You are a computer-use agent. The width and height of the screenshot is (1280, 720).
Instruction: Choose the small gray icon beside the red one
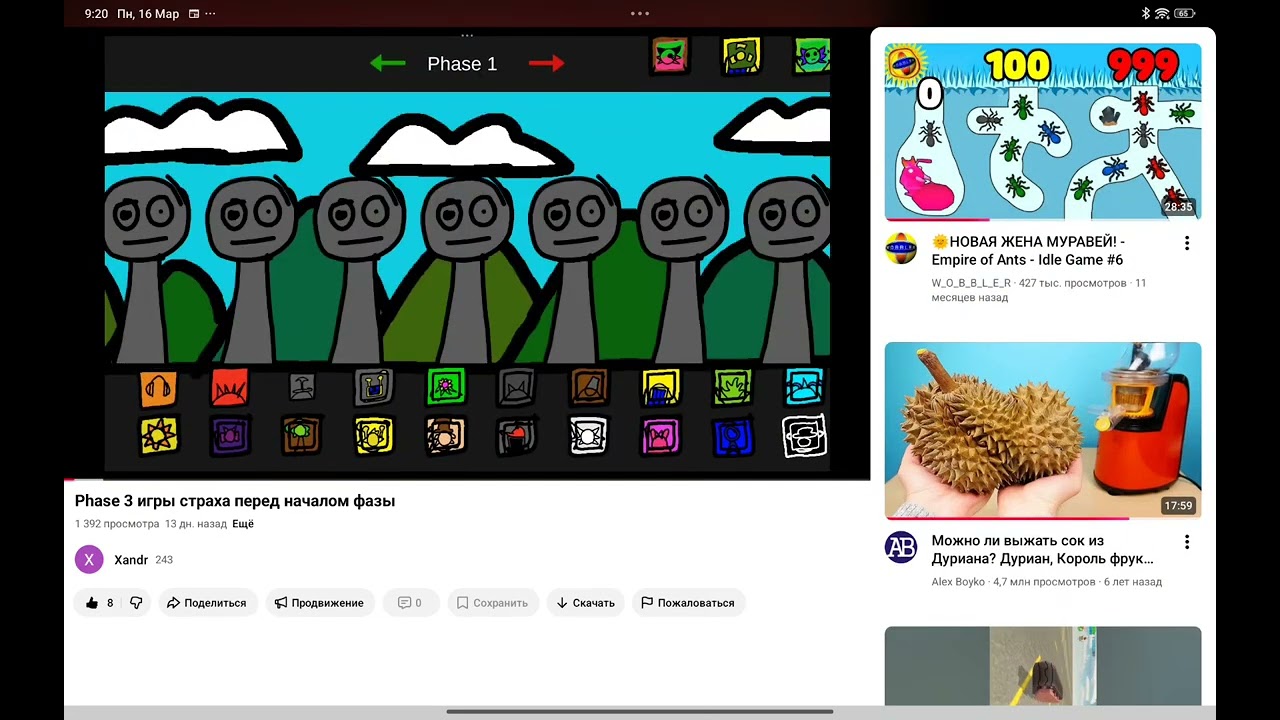coord(302,387)
